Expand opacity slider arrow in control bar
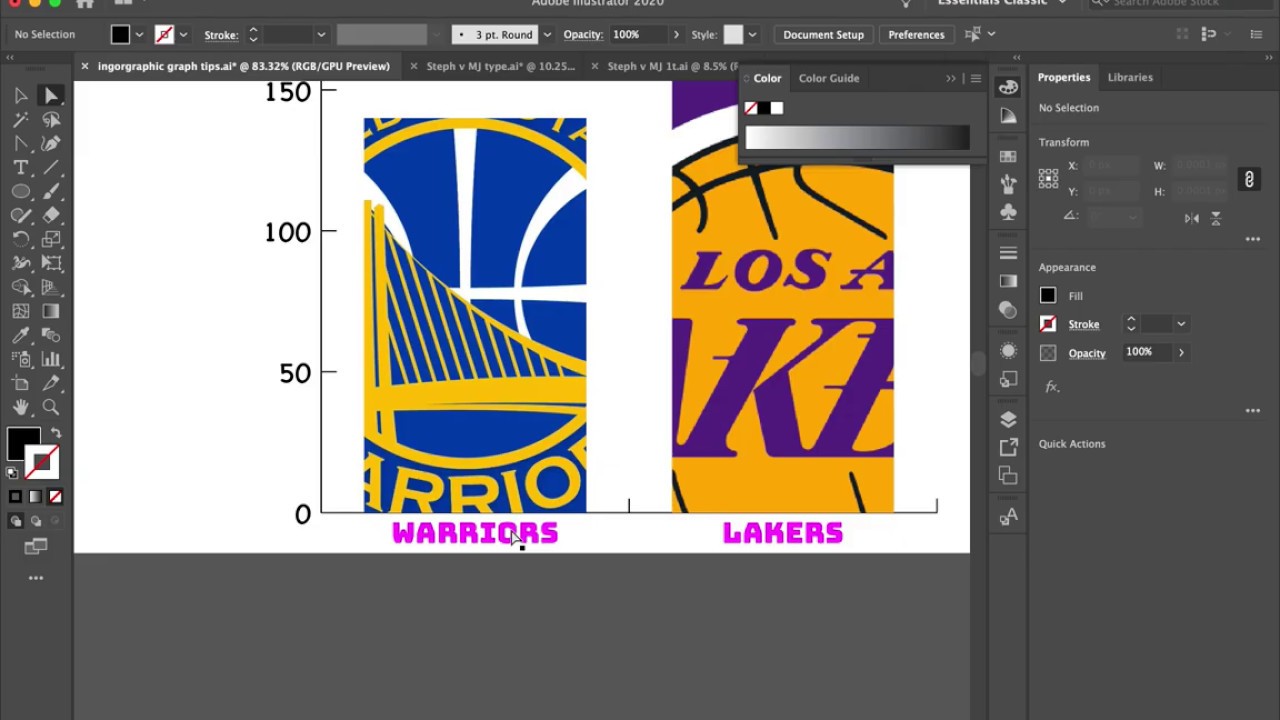 676,35
